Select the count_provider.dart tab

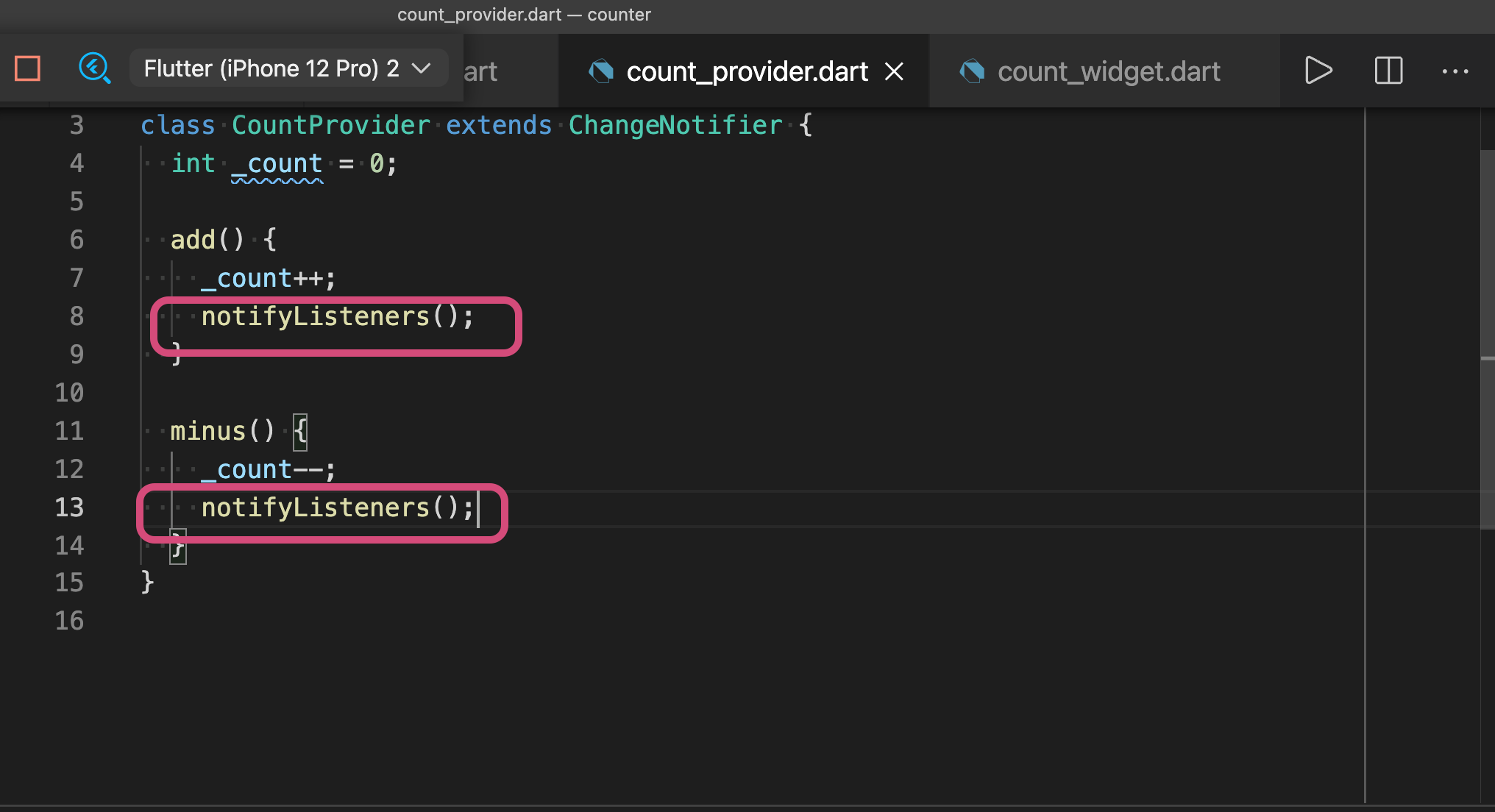746,71
